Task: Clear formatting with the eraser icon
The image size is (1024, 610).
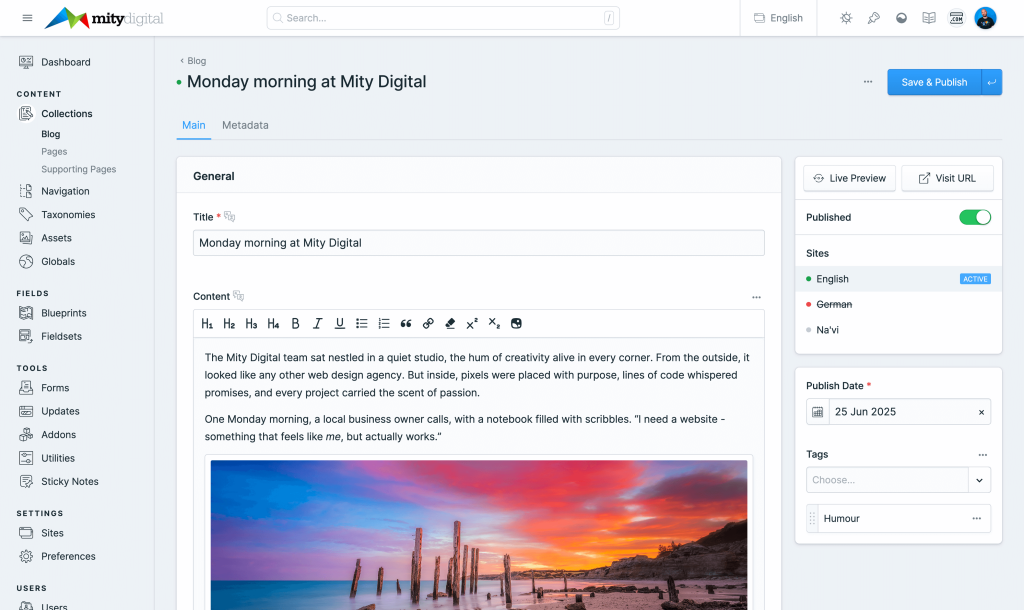Action: [450, 323]
